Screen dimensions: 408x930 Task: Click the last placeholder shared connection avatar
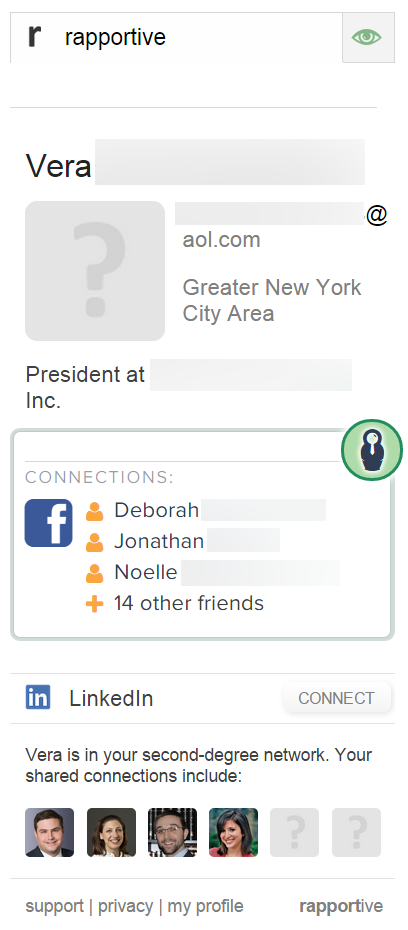click(x=356, y=832)
